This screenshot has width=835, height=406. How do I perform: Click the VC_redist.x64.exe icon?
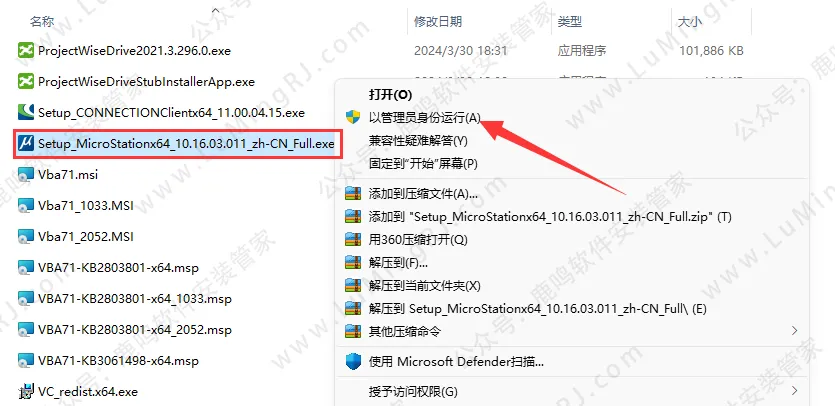25,392
